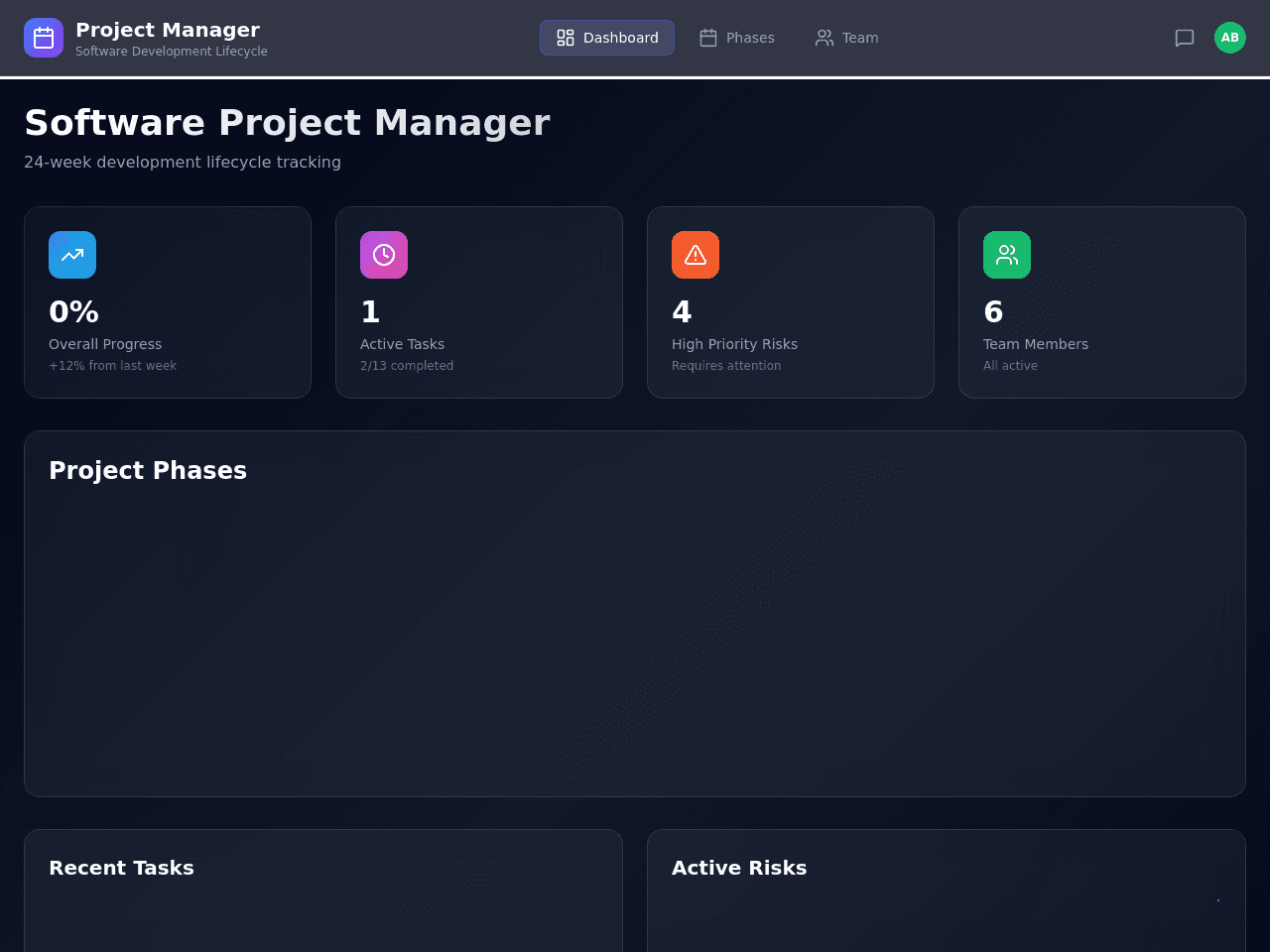Open the Dashboard tab
This screenshot has width=1270, height=952.
click(607, 38)
